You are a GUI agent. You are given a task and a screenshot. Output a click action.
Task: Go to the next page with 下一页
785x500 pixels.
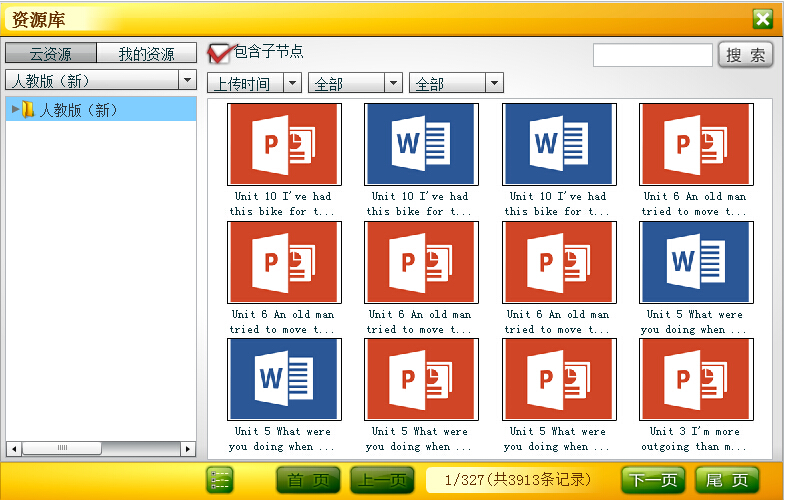pos(654,481)
